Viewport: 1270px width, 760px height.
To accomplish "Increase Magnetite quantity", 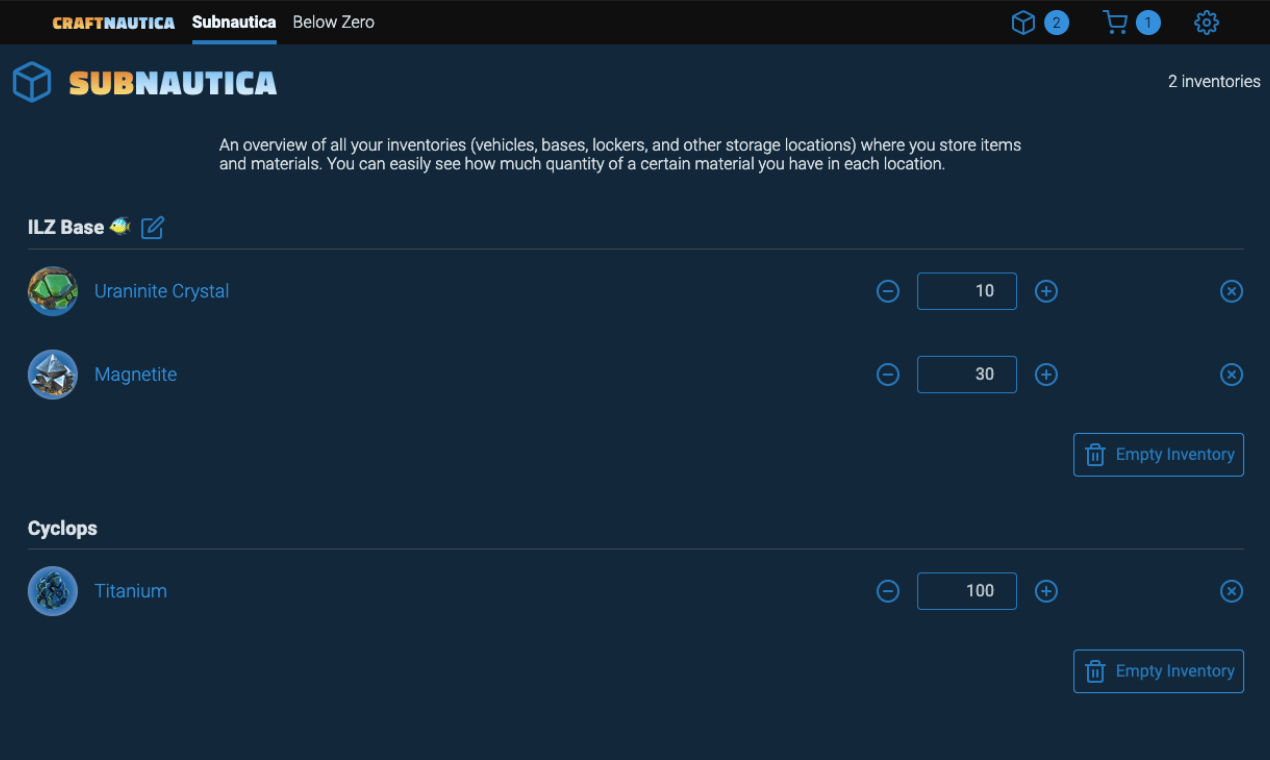I will [1046, 374].
